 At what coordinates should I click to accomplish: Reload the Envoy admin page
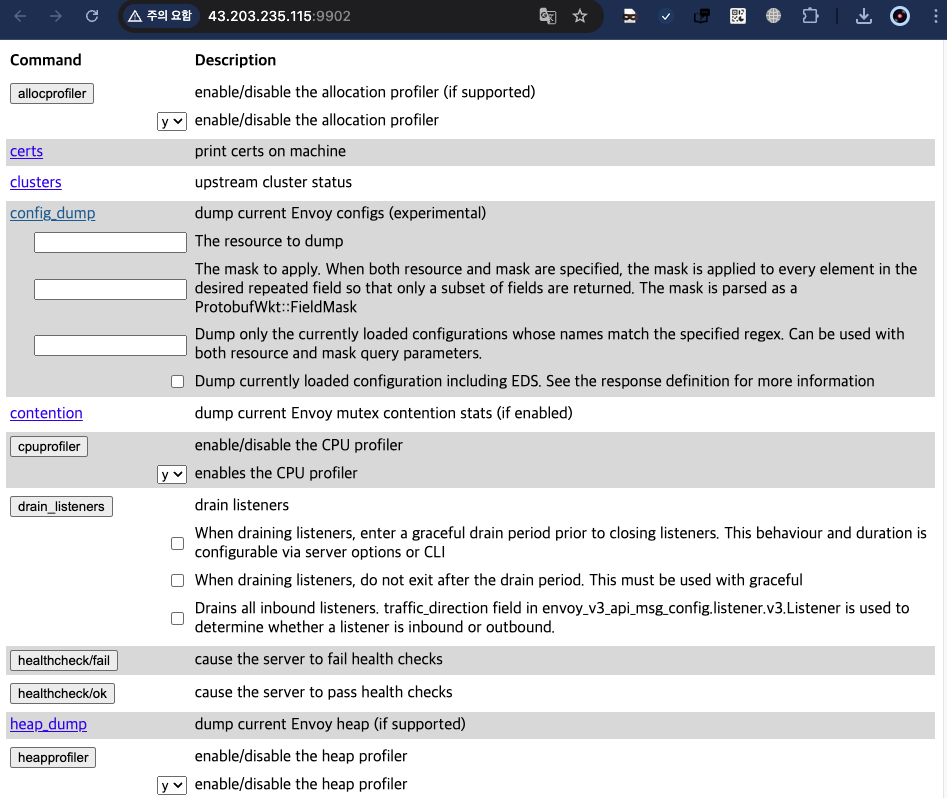click(92, 16)
